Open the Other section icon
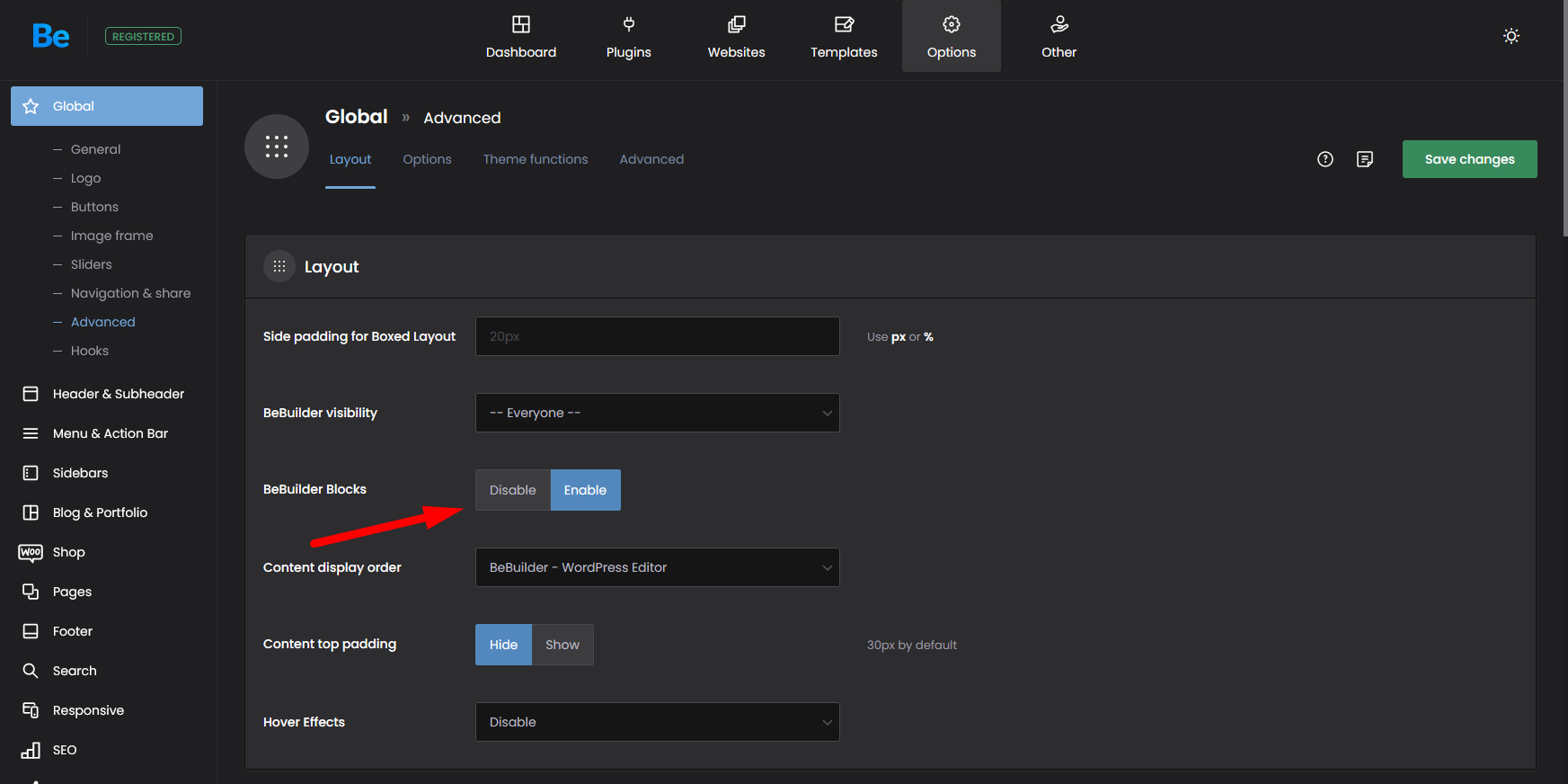The image size is (1568, 784). tap(1059, 24)
